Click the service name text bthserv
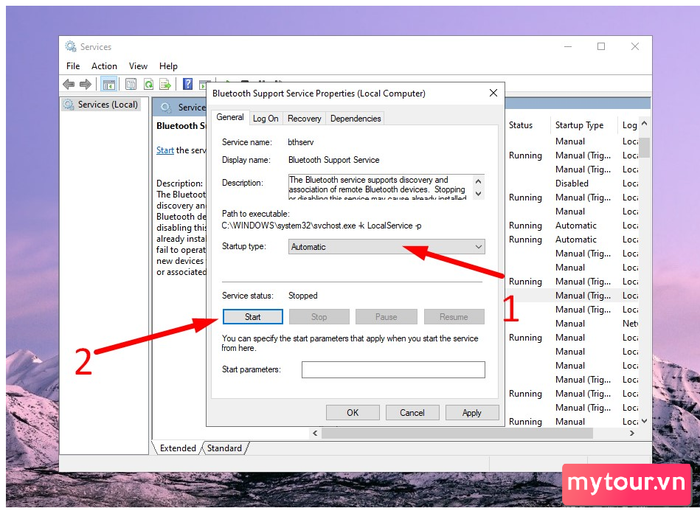Screen dimensions: 700x516 click(300, 142)
